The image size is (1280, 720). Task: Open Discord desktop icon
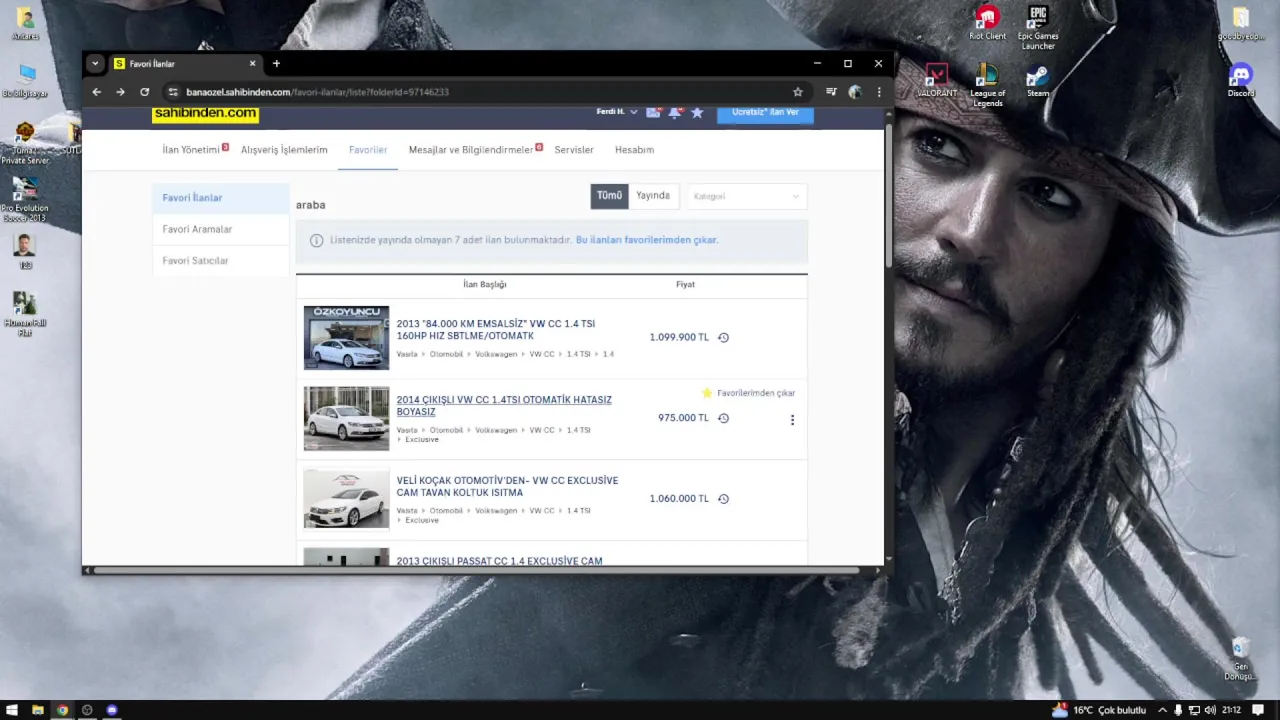click(x=1241, y=81)
